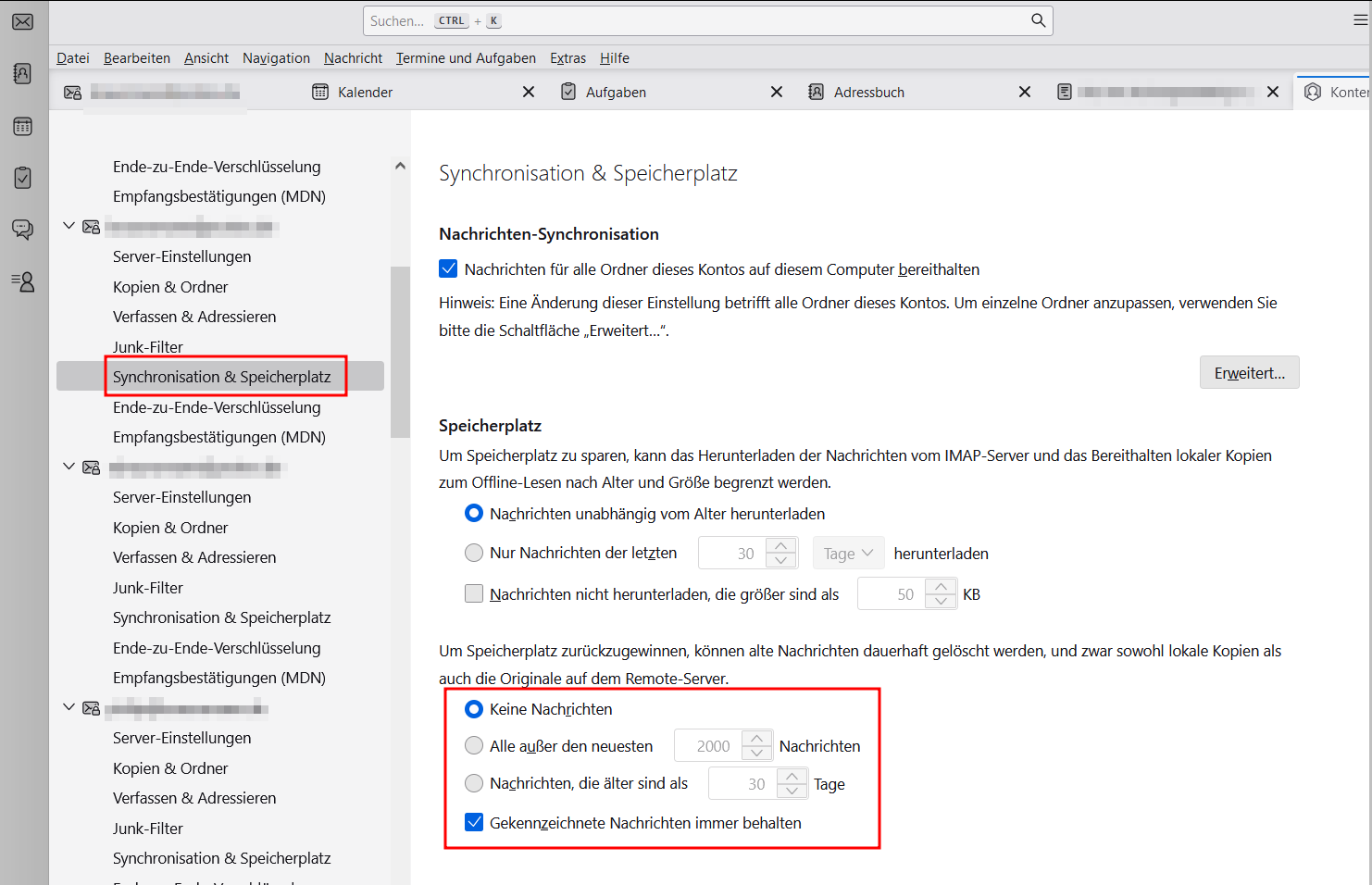Collapse the second account tree chevron
The height and width of the screenshot is (885, 1372).
point(69,467)
